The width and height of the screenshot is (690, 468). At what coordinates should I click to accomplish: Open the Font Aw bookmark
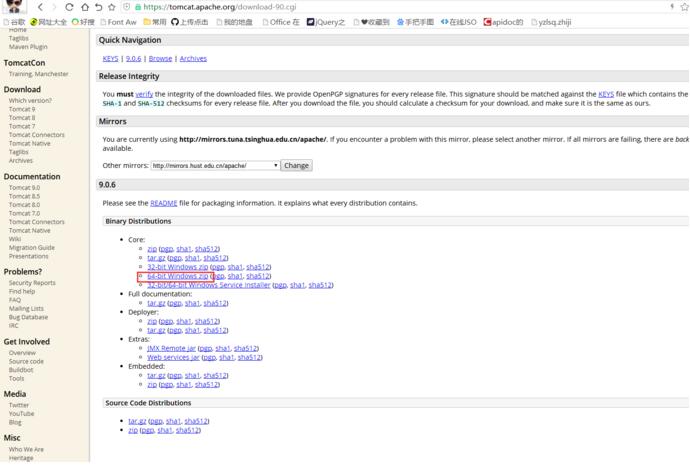(x=118, y=22)
